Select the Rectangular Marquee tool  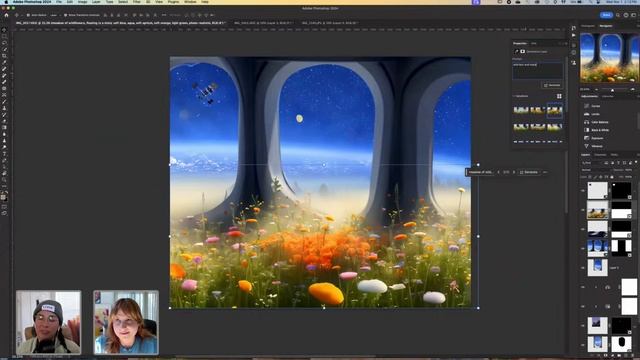tap(4, 36)
